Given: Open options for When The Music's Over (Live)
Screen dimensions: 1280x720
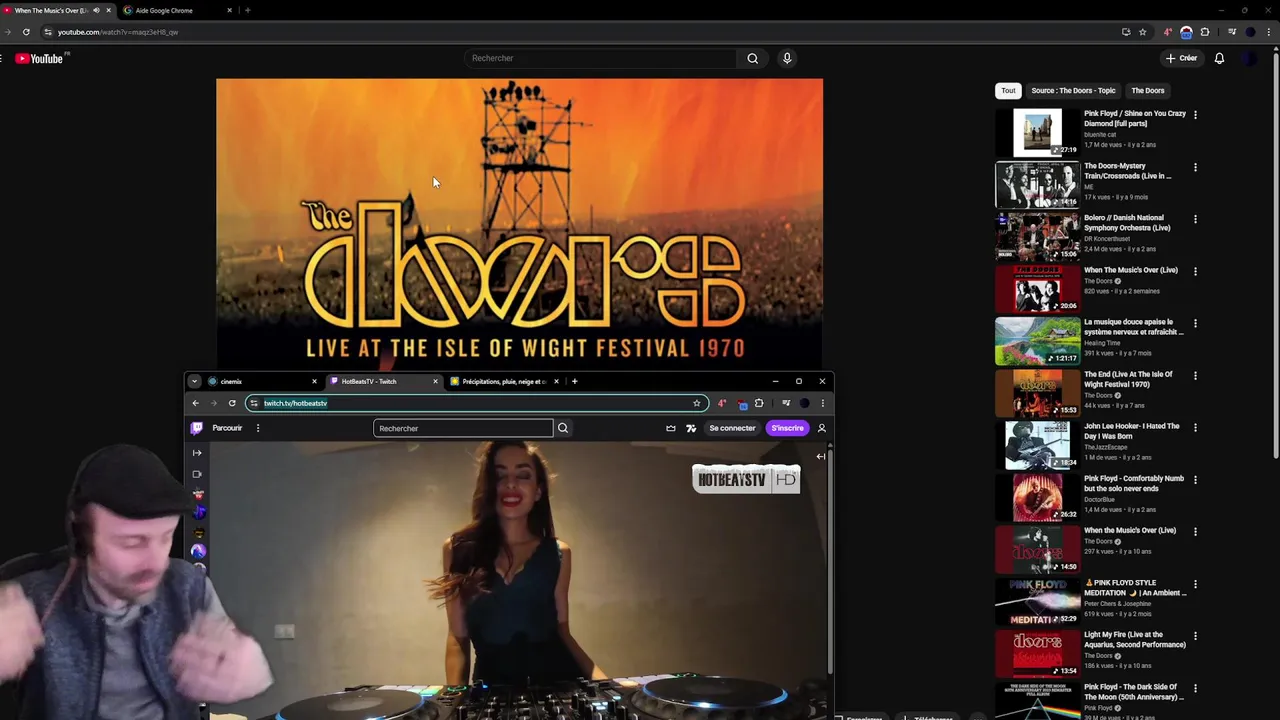Looking at the screenshot, I should click(1195, 271).
